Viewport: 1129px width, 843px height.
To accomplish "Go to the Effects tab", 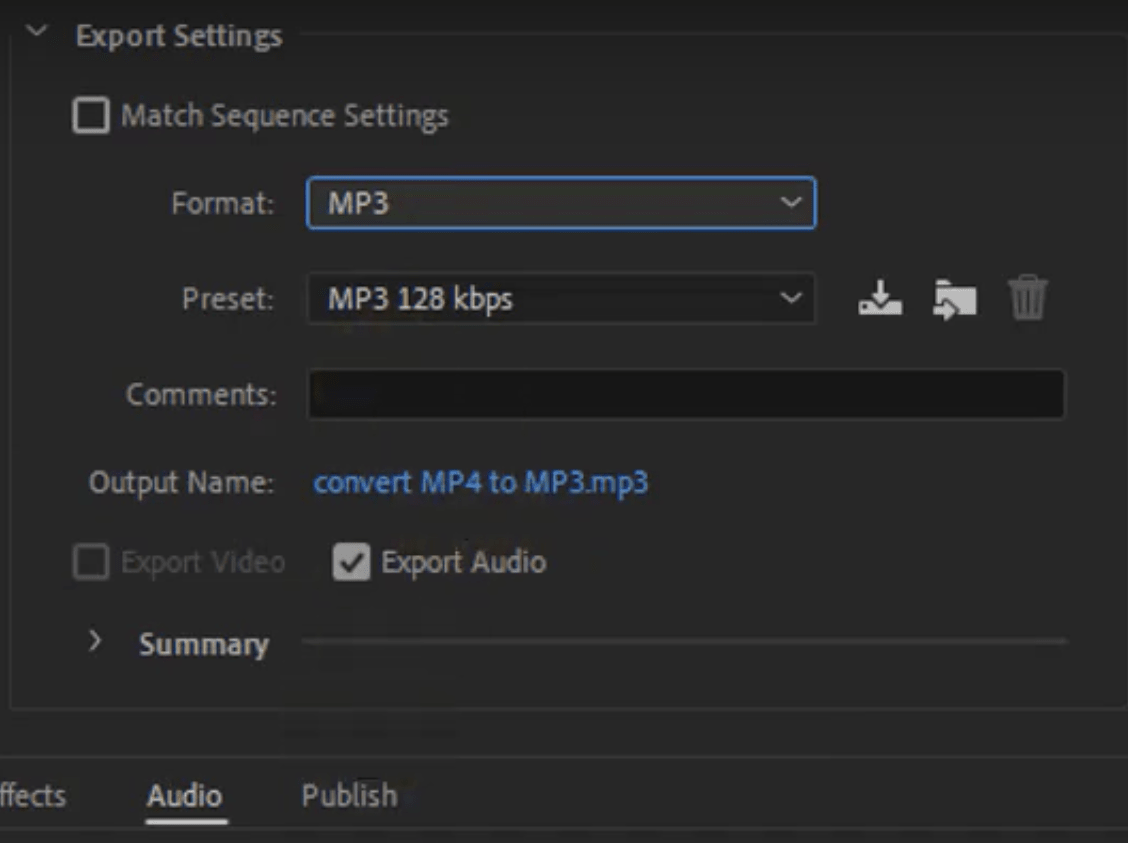I will coord(32,796).
